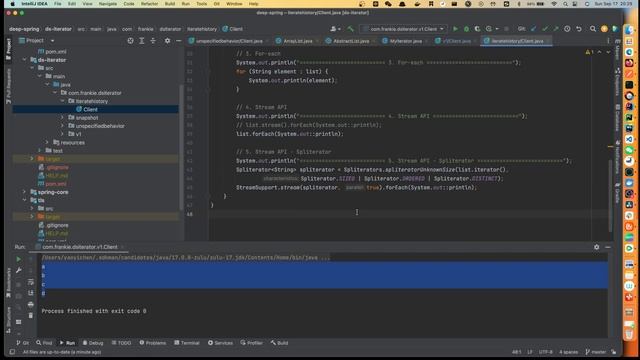The width and height of the screenshot is (640, 360).
Task: Run with coverage from the main toolbar
Action: pyautogui.click(x=477, y=29)
